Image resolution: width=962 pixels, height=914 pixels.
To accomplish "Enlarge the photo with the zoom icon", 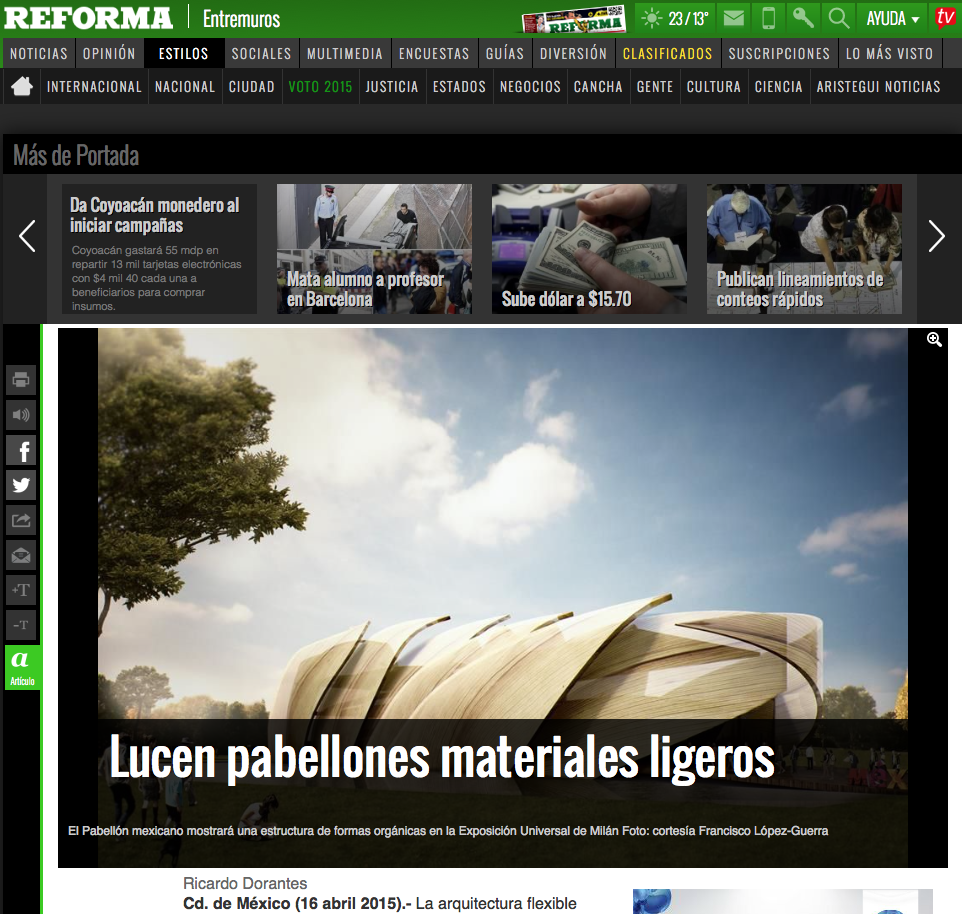I will 934,339.
